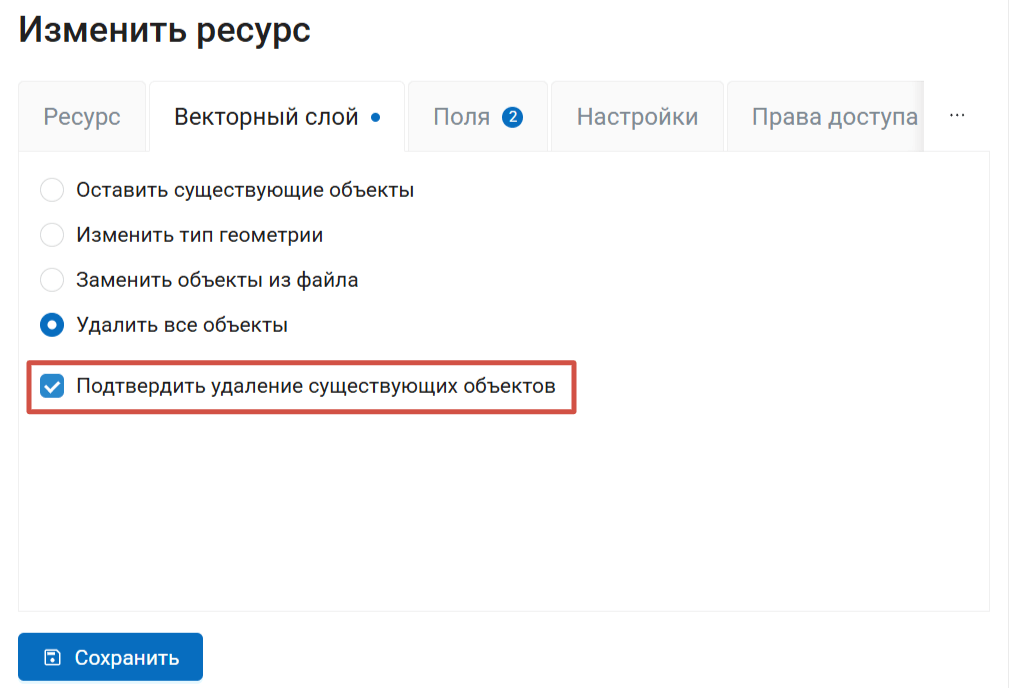Click the floppy disk icon on Сохранить
This screenshot has height=688, width=1016.
click(x=52, y=658)
